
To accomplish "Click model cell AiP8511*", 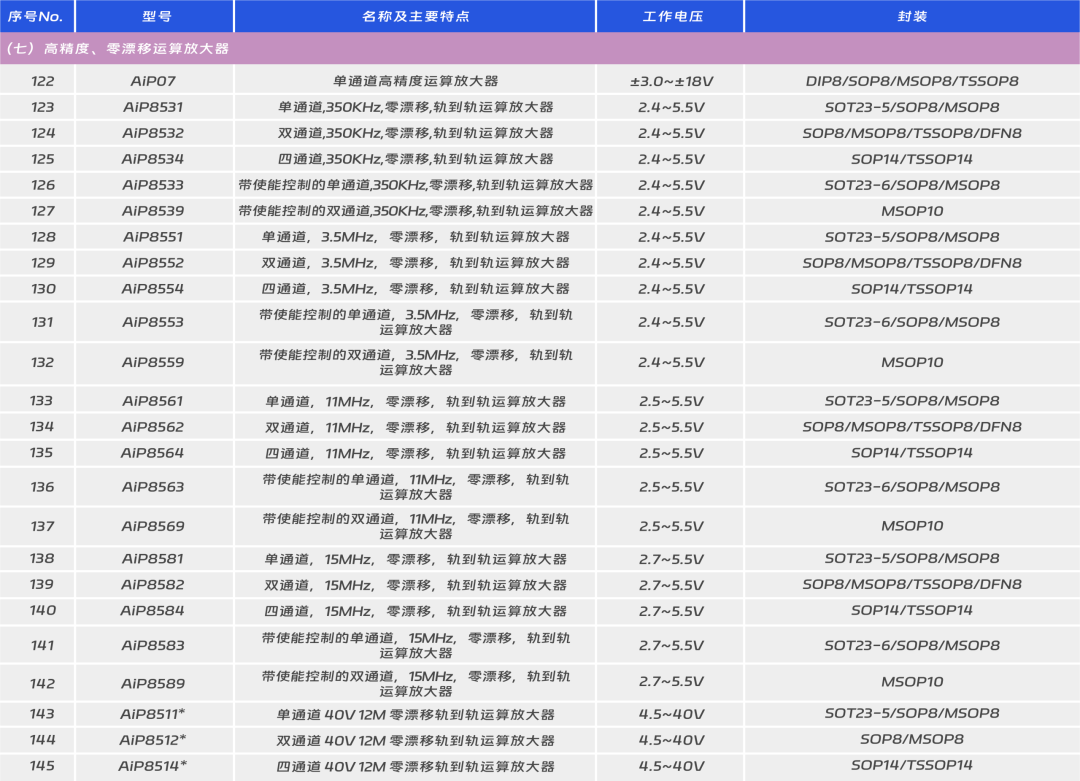I will (153, 714).
